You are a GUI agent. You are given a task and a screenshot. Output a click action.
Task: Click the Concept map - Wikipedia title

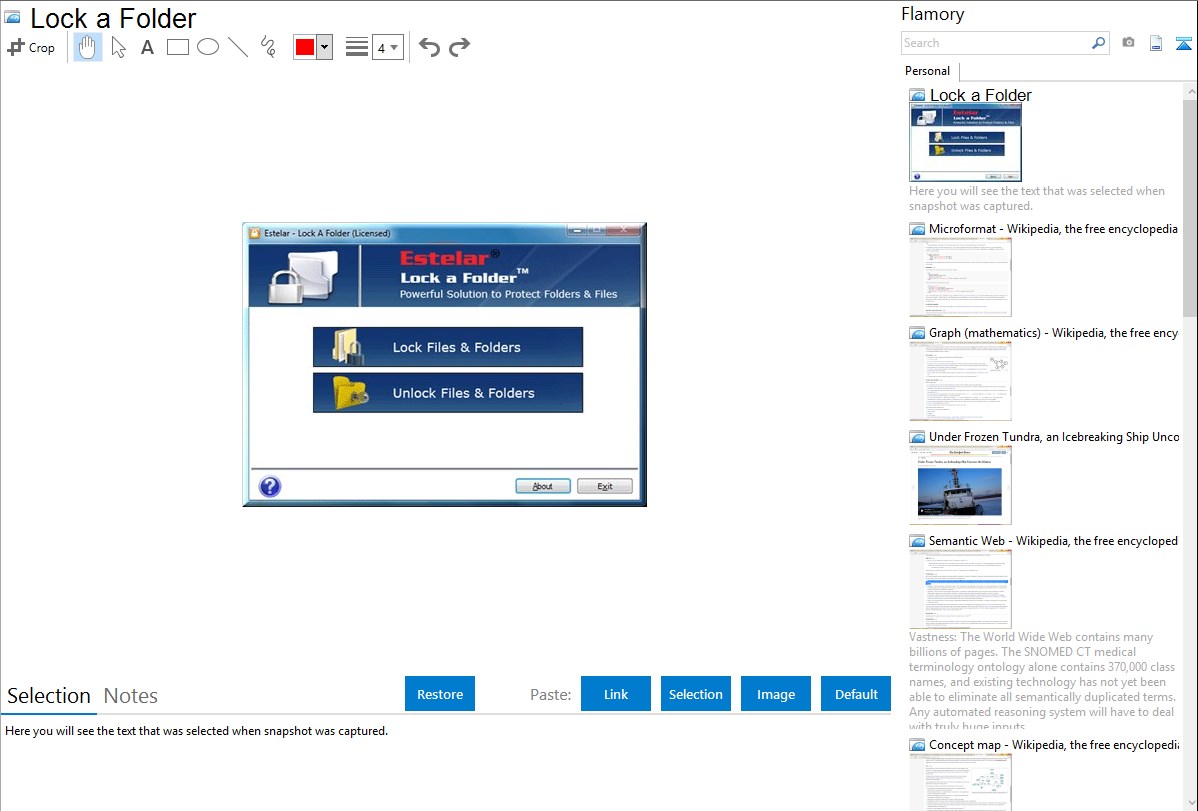1053,744
